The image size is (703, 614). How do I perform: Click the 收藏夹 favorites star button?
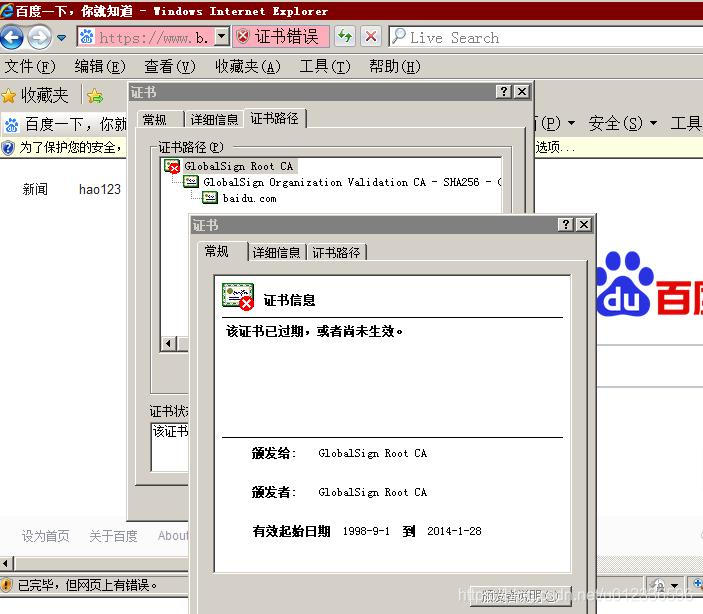[35, 96]
